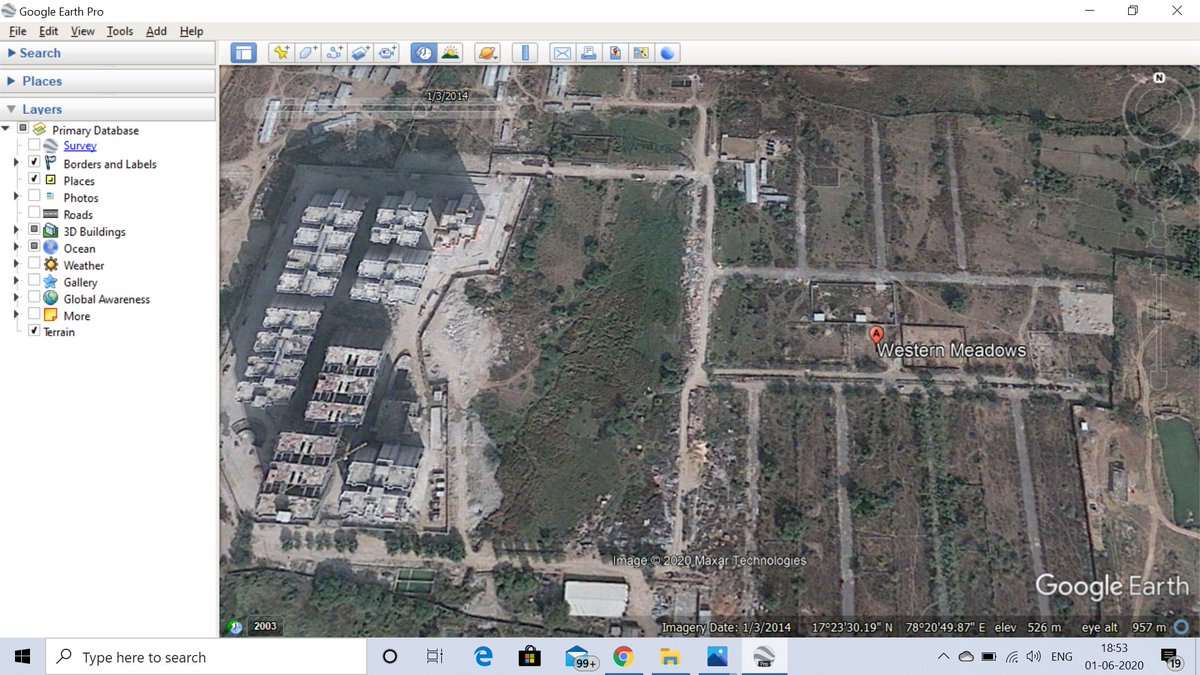Expand the Weather layer node
The height and width of the screenshot is (675, 1200).
click(15, 265)
